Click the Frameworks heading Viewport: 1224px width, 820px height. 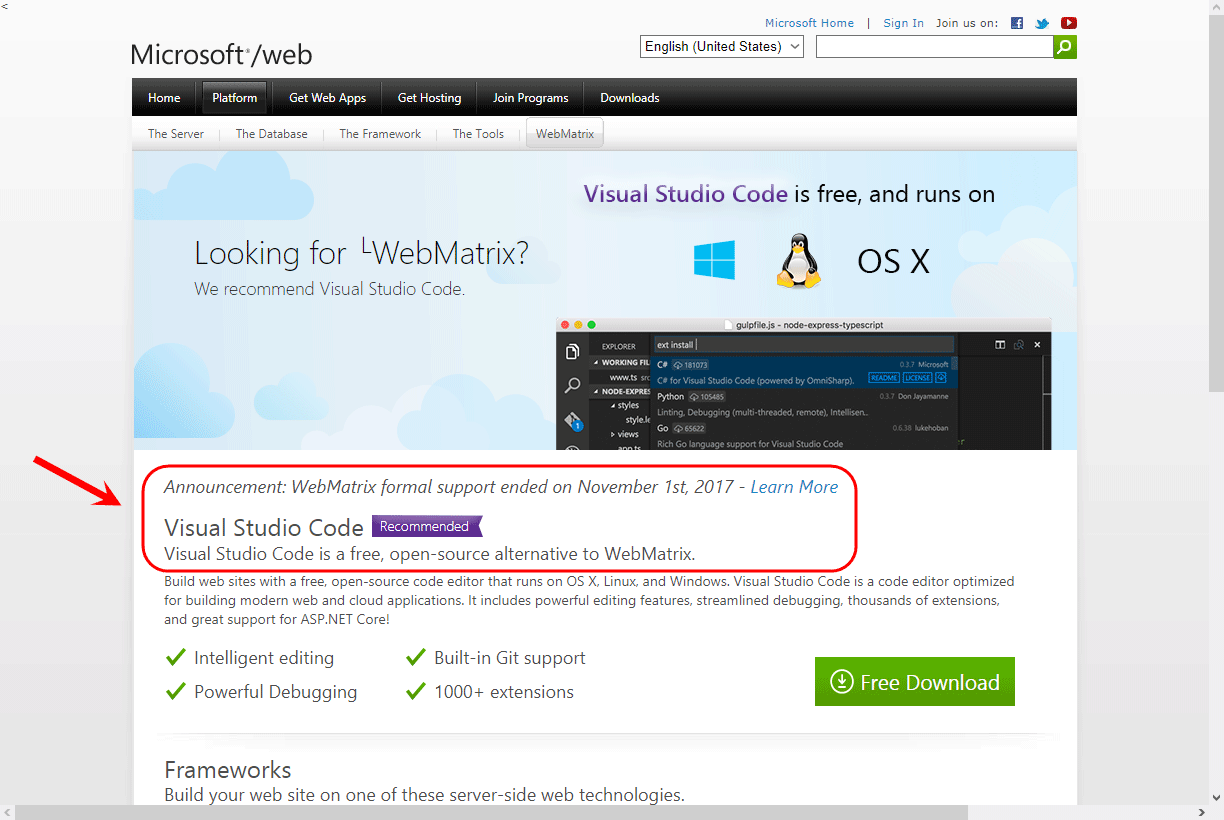coord(228,770)
